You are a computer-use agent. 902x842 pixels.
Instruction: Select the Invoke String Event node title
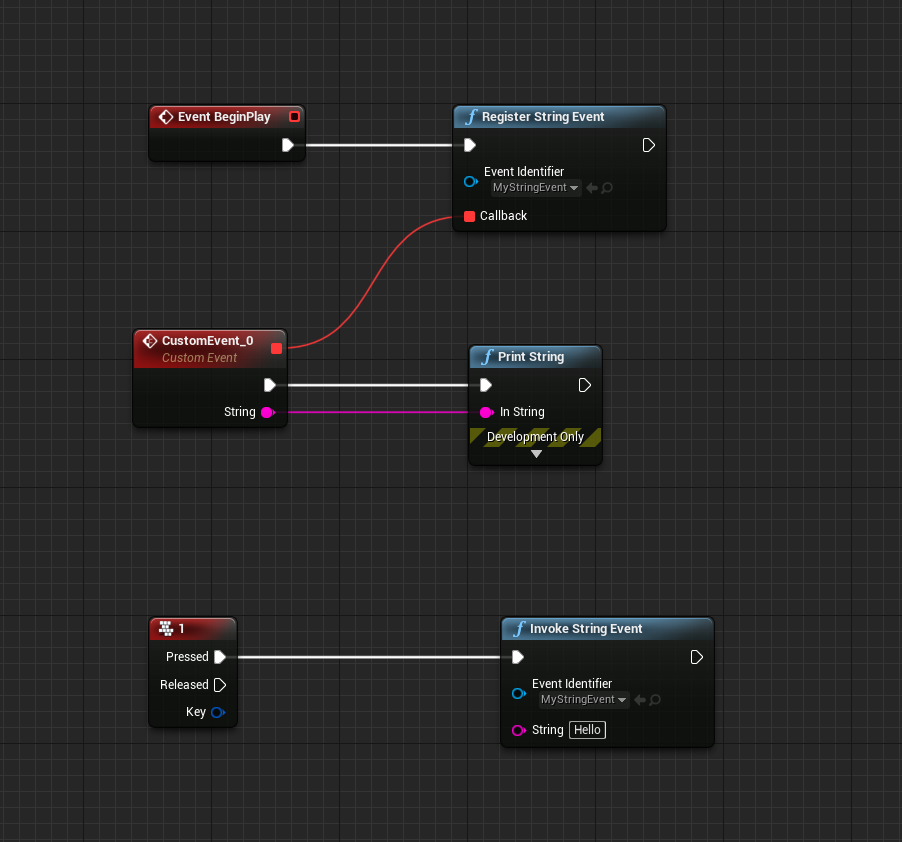[586, 629]
